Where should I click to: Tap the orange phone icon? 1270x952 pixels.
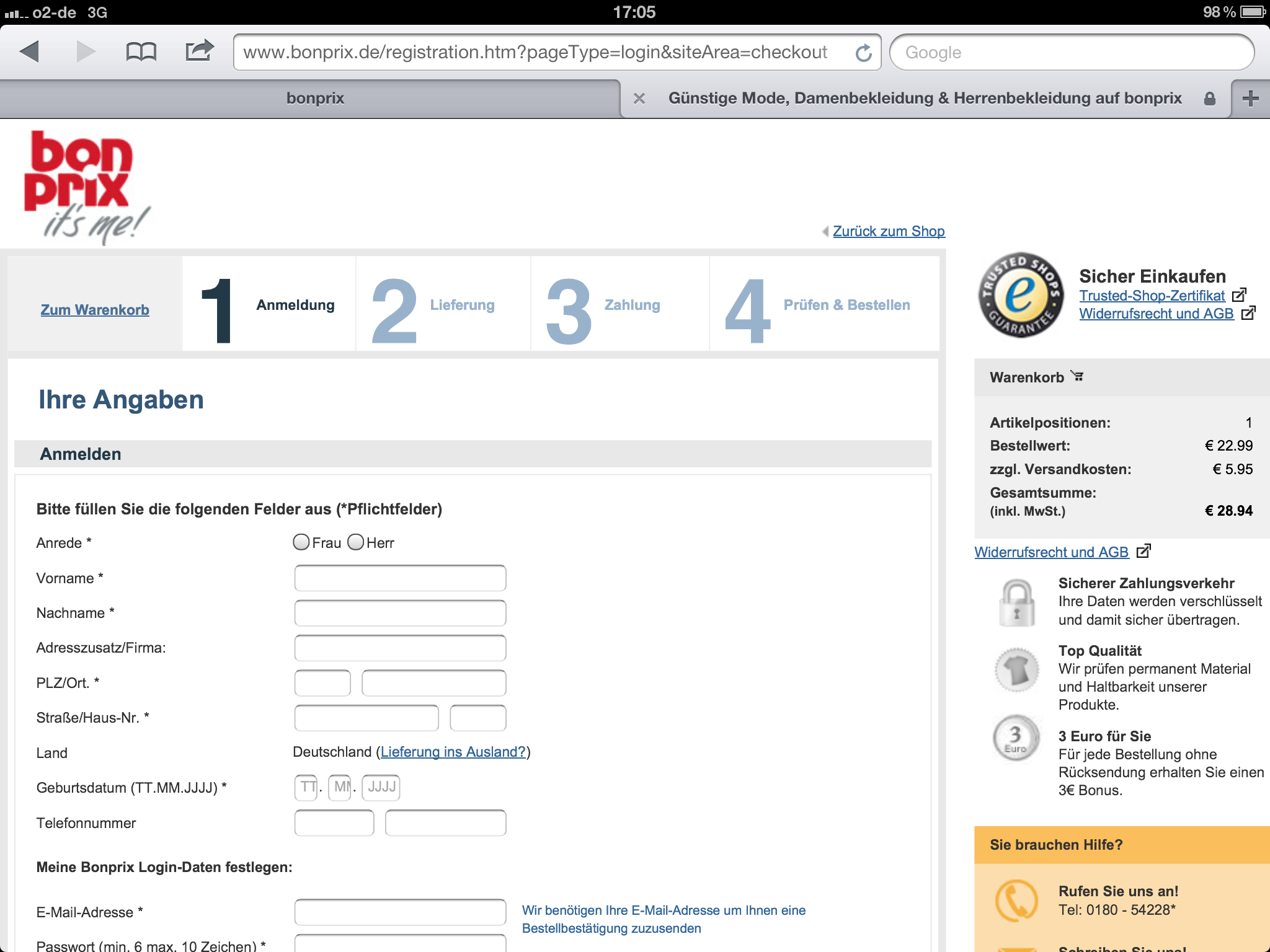tap(1016, 901)
